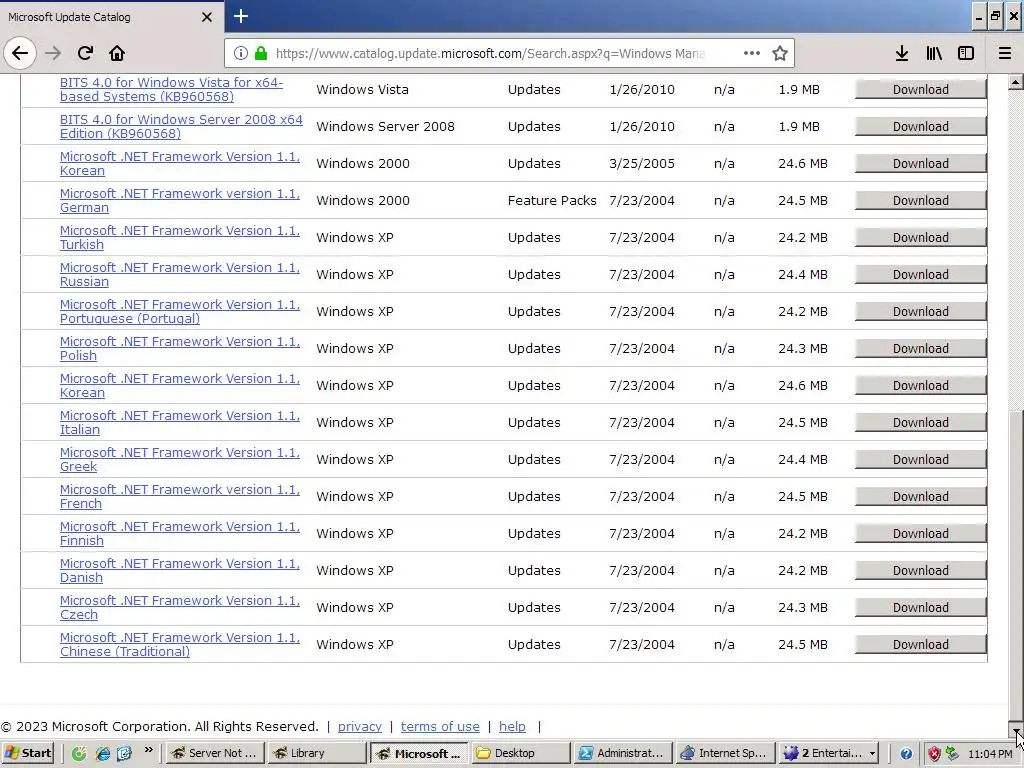Viewport: 1024px width, 768px height.
Task: Open .NET Framework 1.1 Russian link
Action: click(x=180, y=274)
